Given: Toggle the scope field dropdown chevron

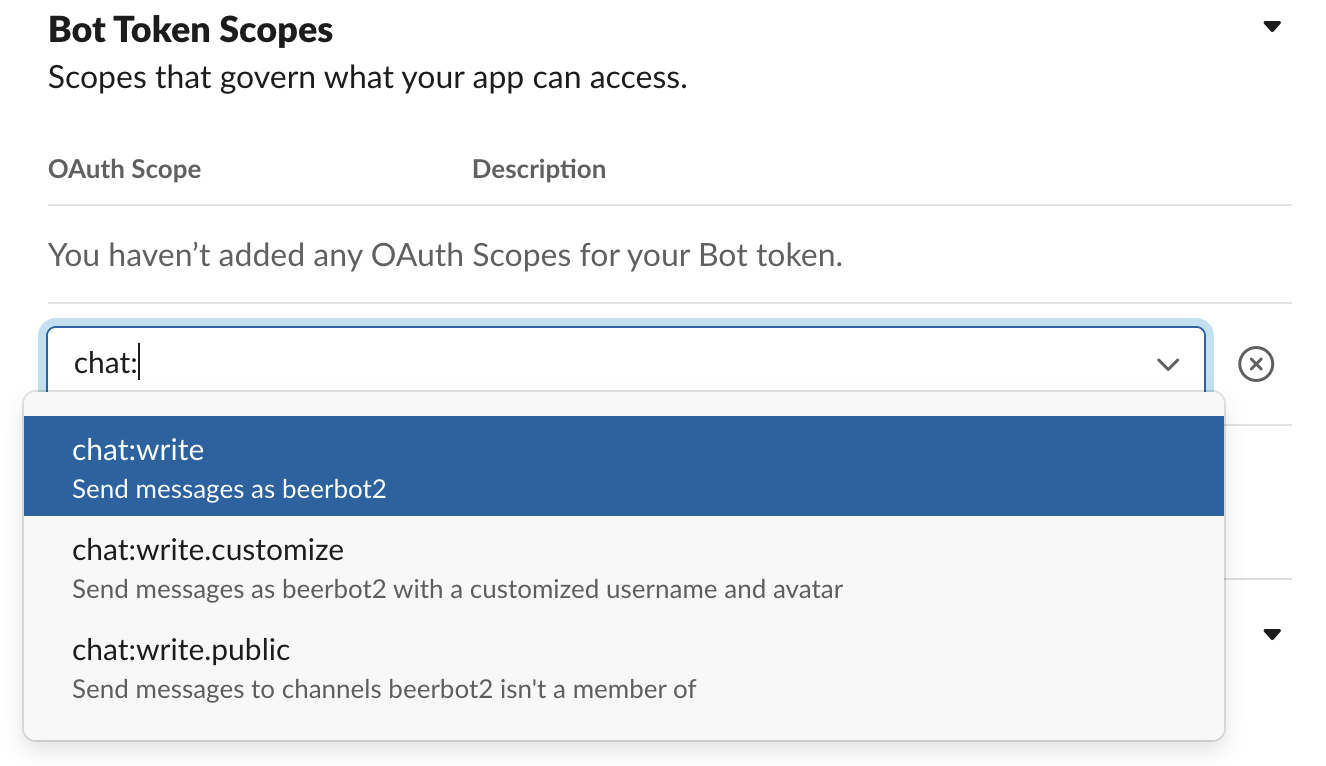Looking at the screenshot, I should [1167, 364].
